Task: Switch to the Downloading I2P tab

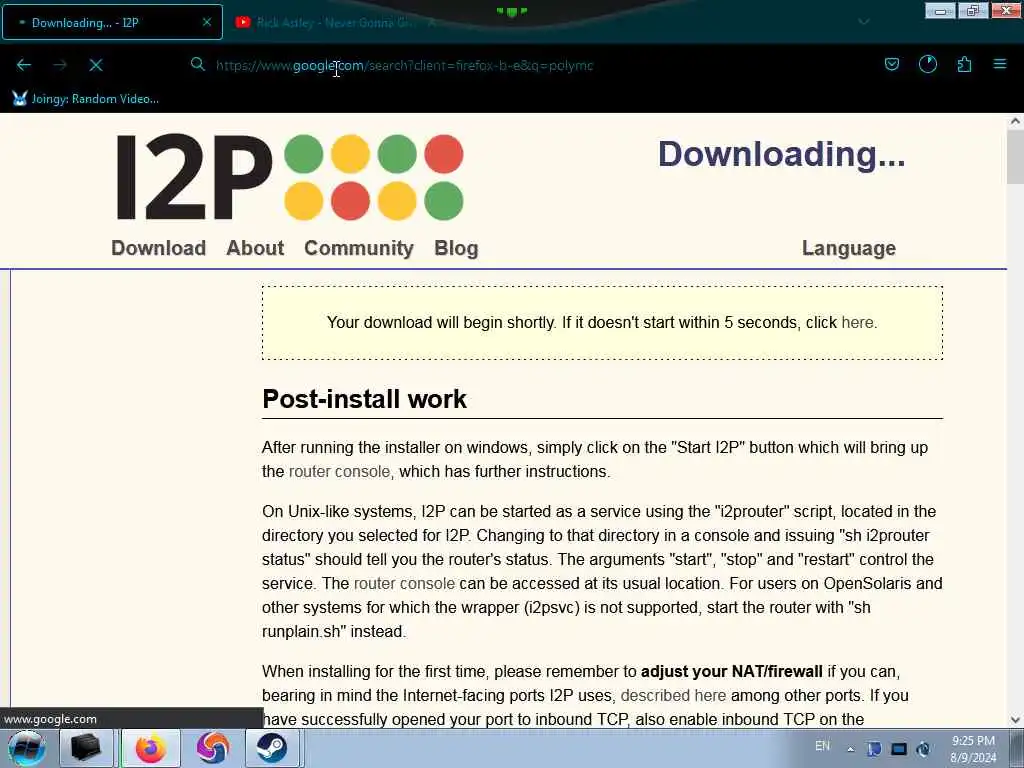Action: click(112, 22)
